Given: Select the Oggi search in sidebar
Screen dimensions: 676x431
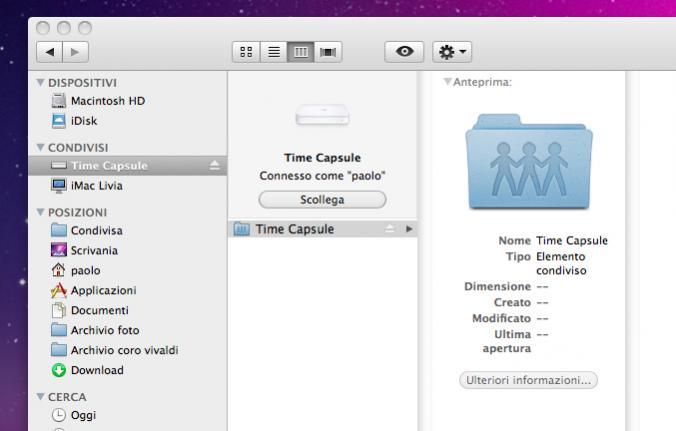Looking at the screenshot, I should click(128, 415).
